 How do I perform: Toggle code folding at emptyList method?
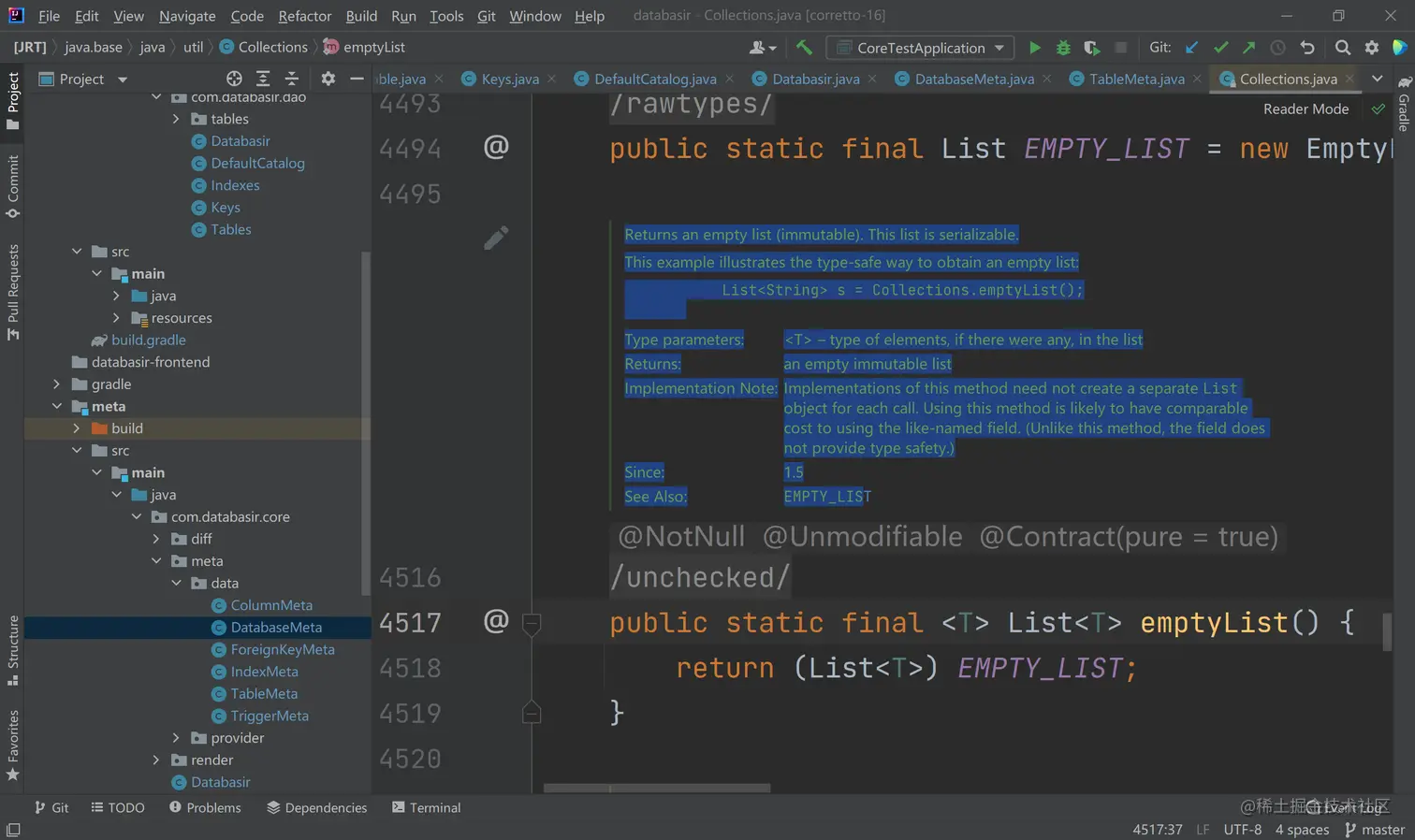[x=531, y=623]
